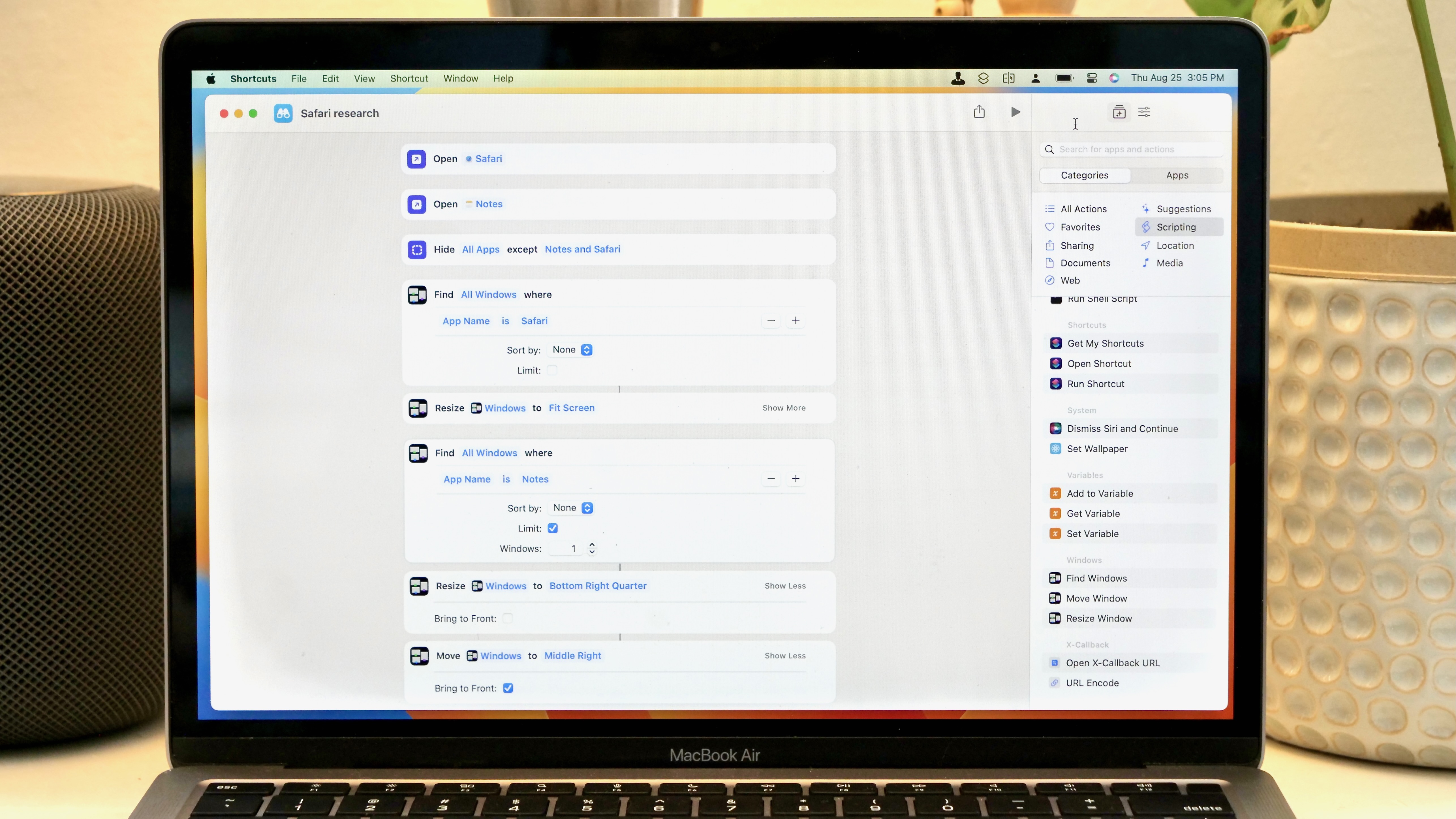1456x819 pixels.
Task: Click search field for apps and actions
Action: 1131,149
